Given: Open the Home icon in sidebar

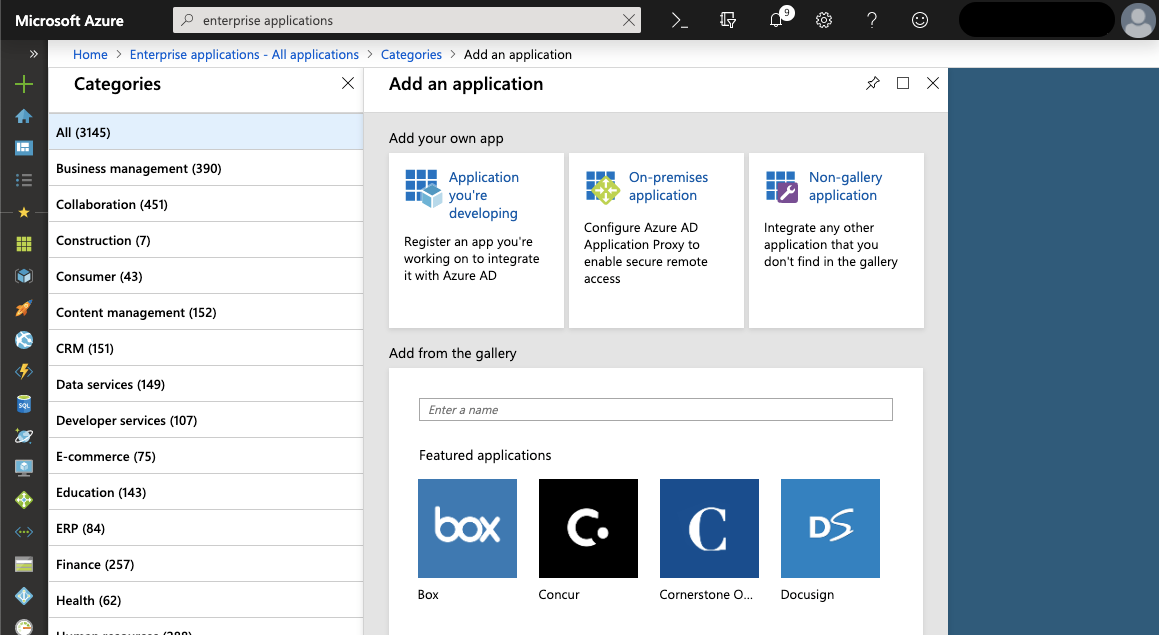Looking at the screenshot, I should [x=24, y=116].
